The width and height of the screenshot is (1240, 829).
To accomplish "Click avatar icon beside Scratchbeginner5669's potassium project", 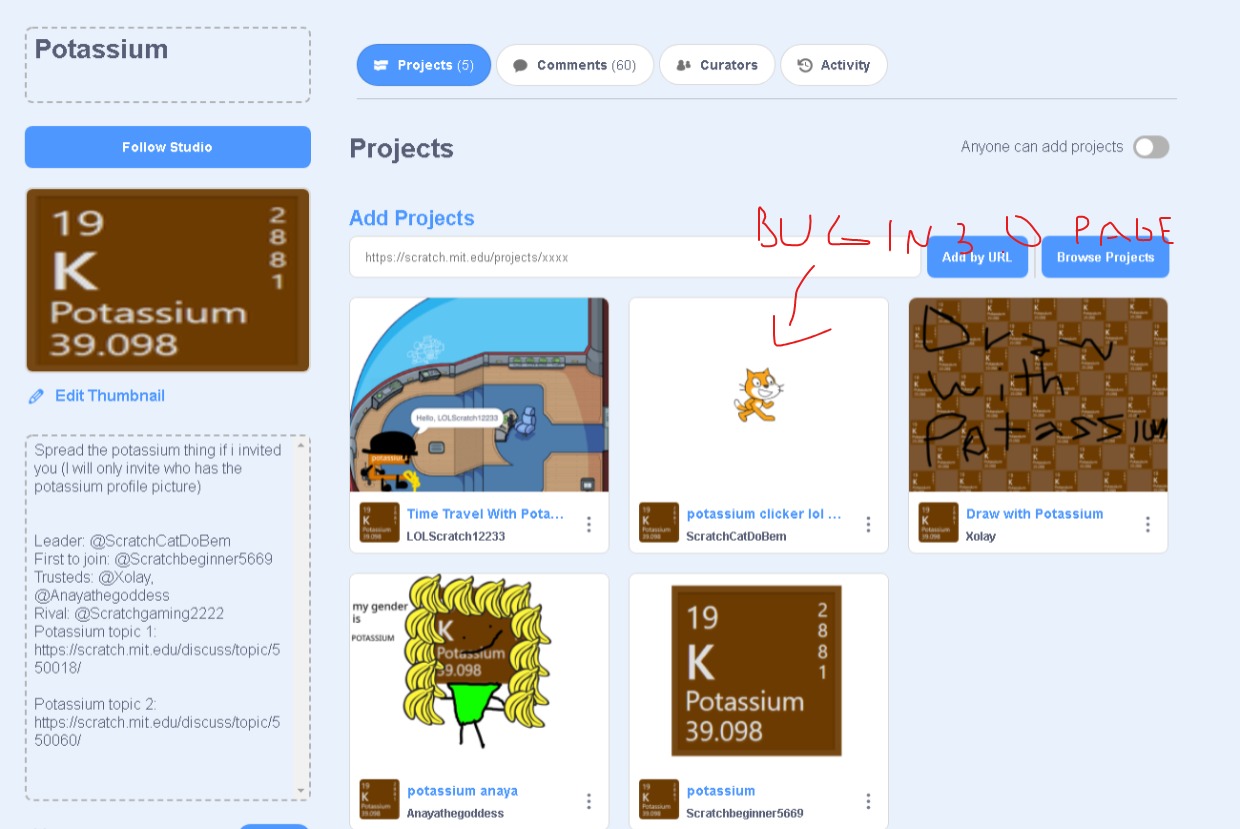I will click(x=658, y=800).
